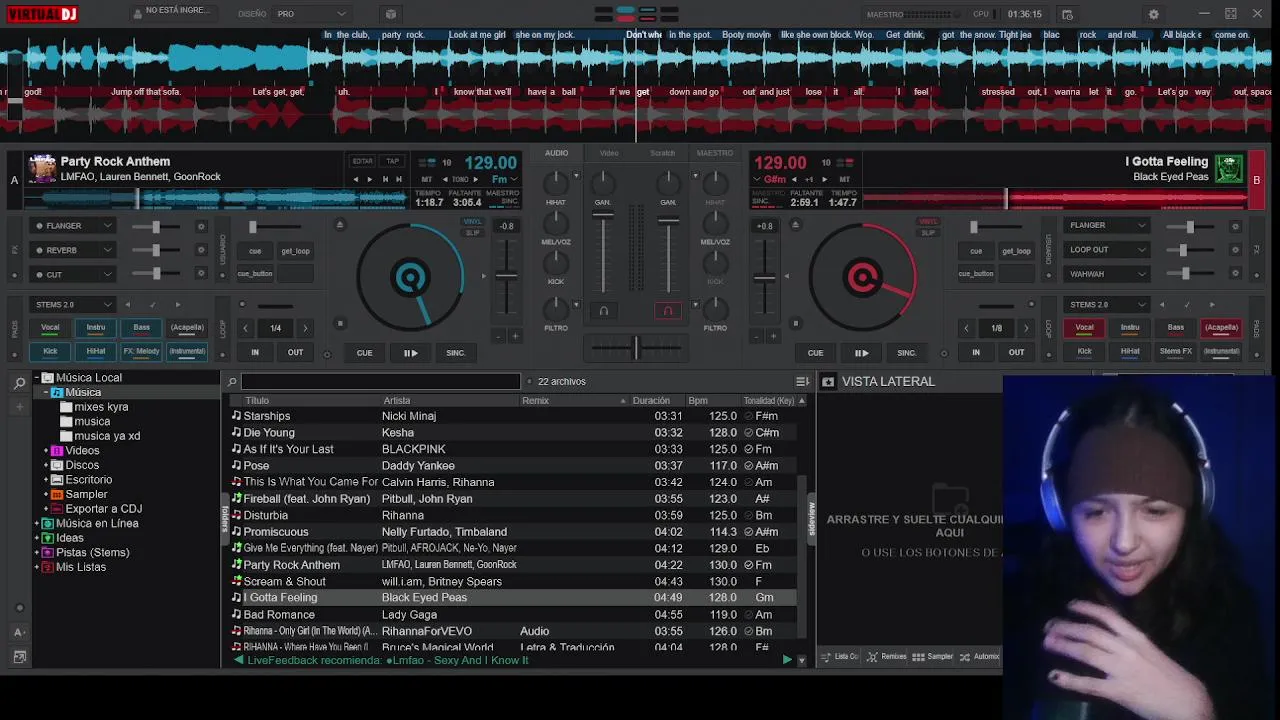Open Sampler view in side panel footer
The width and height of the screenshot is (1280, 720).
coord(932,657)
